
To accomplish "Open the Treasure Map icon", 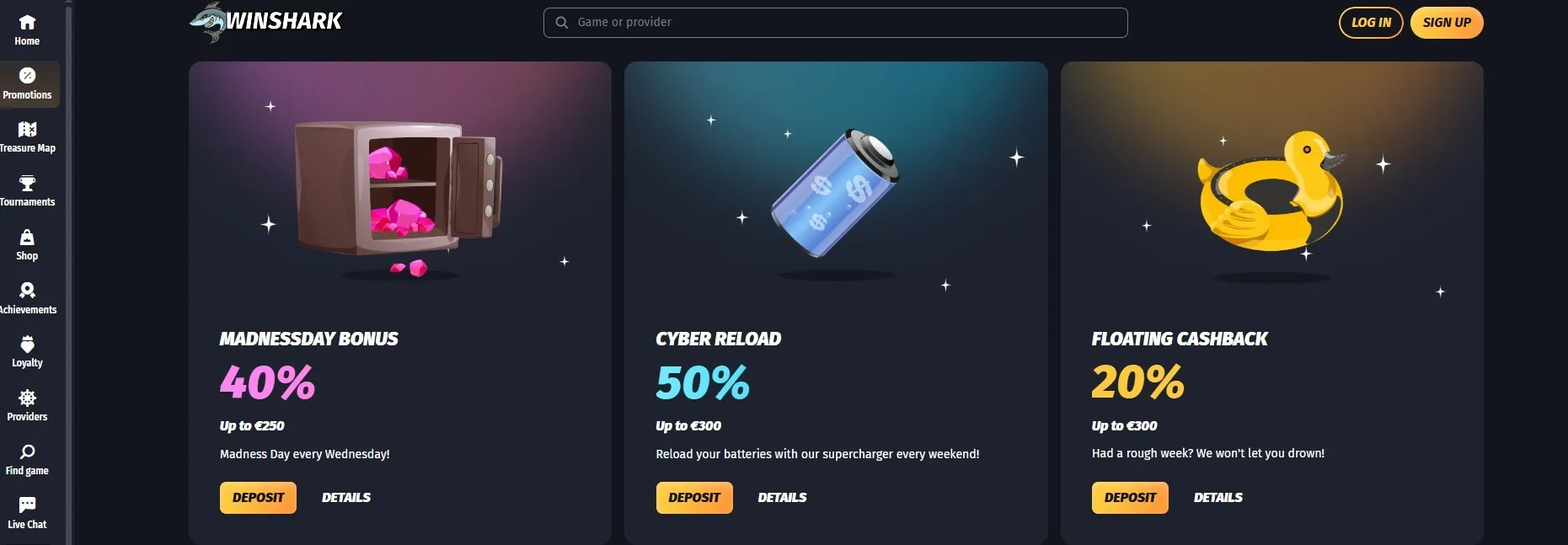I will (27, 129).
